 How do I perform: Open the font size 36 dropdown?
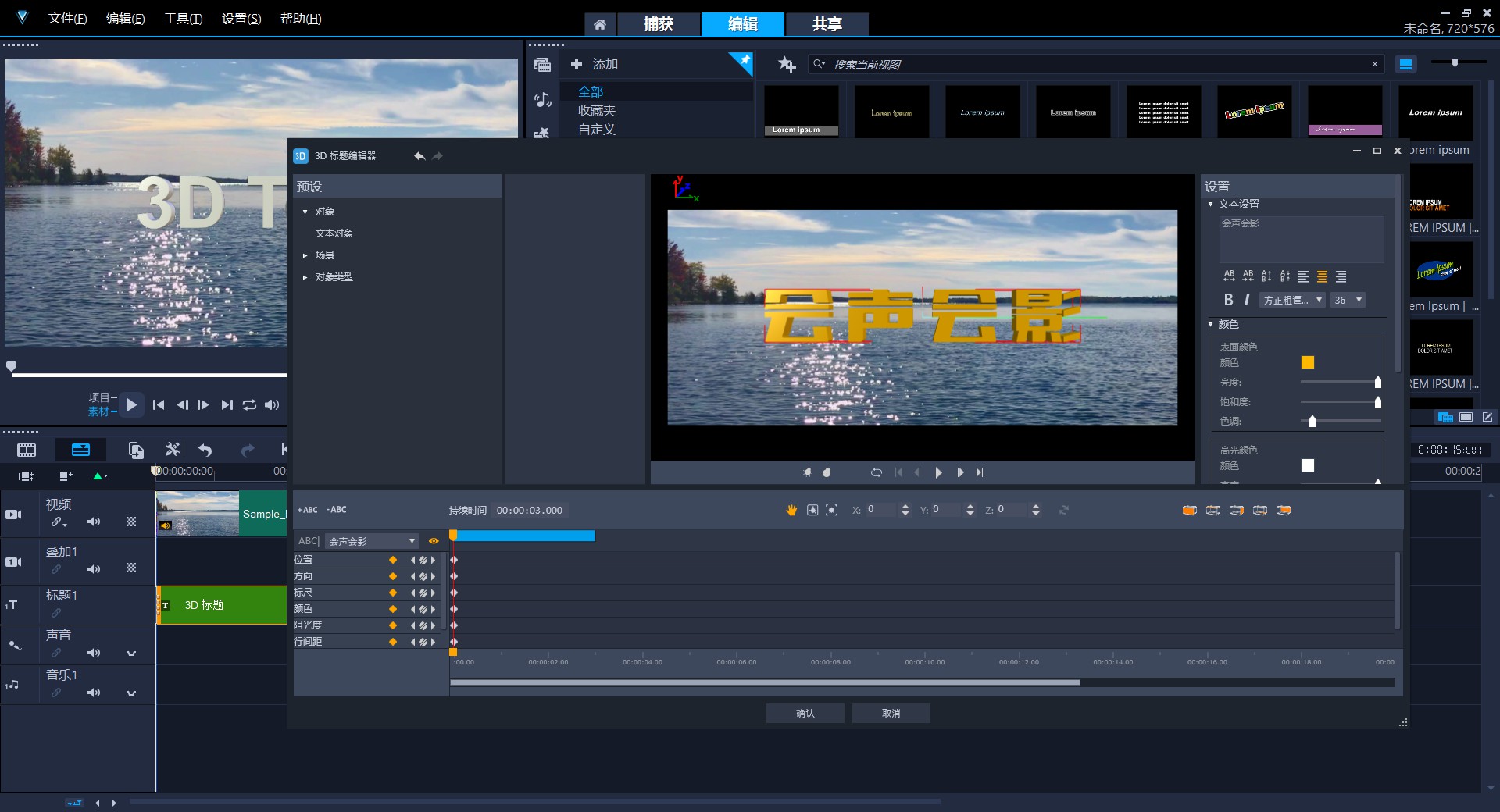tap(1348, 300)
